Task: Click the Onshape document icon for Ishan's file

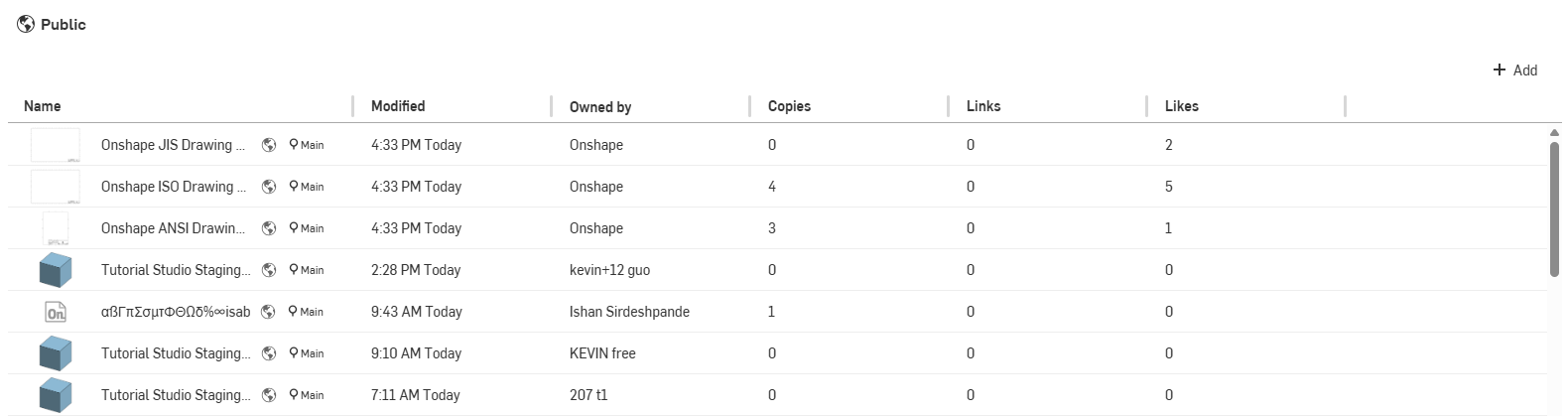Action: [x=56, y=312]
